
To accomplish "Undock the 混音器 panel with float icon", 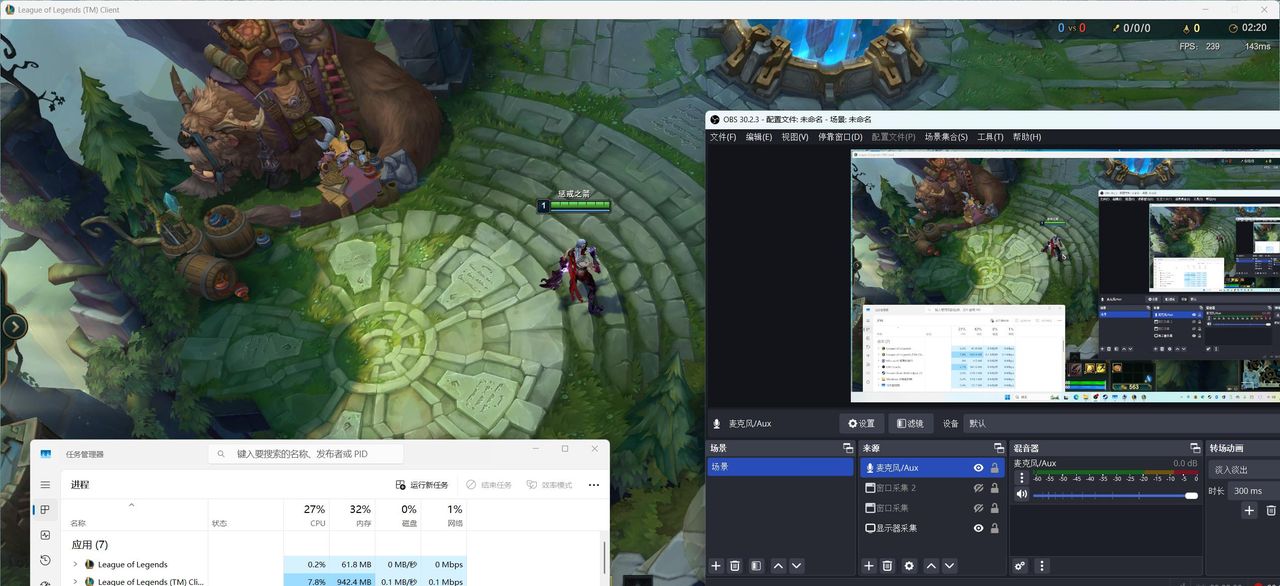I will (x=1195, y=448).
